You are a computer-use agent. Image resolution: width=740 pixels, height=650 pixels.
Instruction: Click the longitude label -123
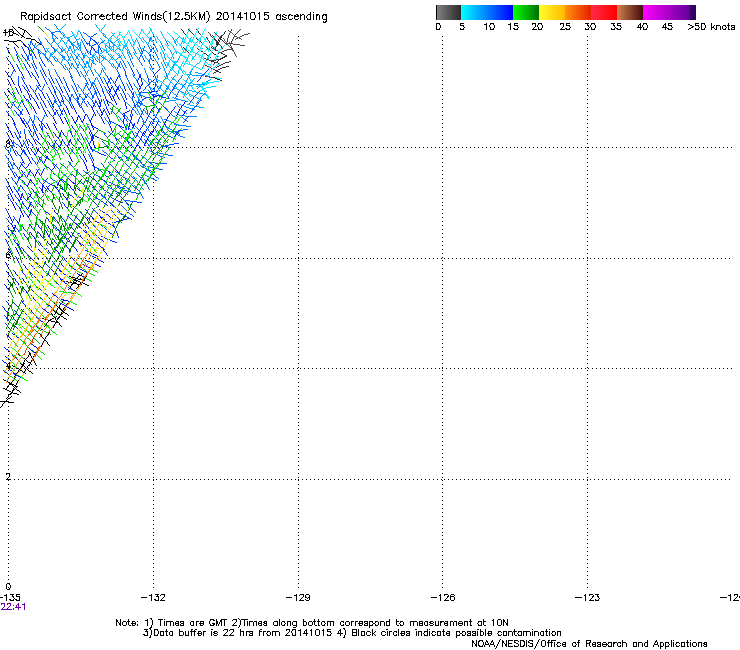pos(588,598)
